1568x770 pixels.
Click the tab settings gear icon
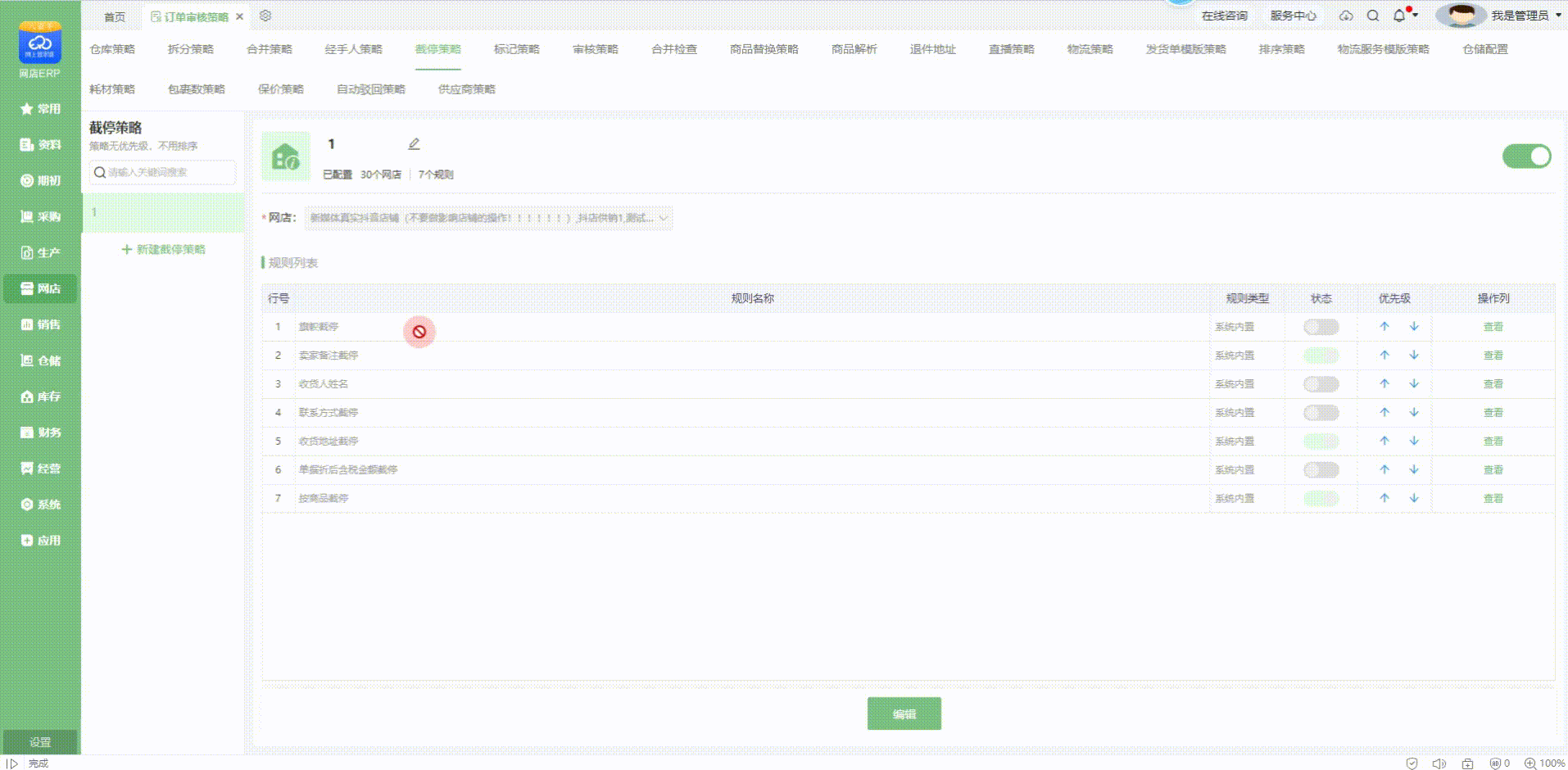click(265, 16)
